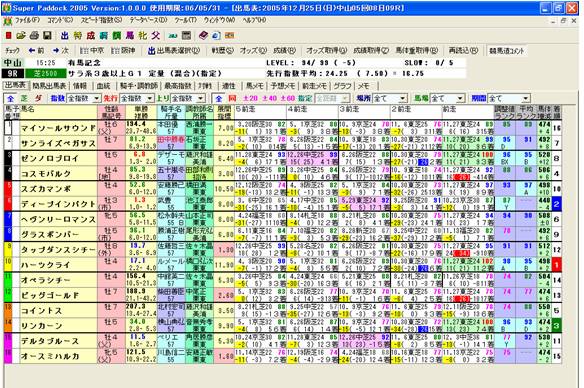Open the 期間 全て dropdown
584x388 pixels.
509,99
